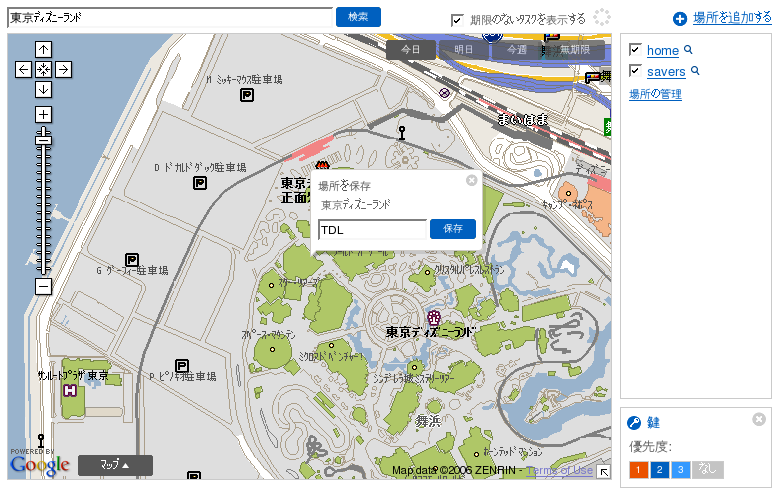The width and height of the screenshot is (781, 498).
Task: Click the center map reset button
Action: [43, 69]
